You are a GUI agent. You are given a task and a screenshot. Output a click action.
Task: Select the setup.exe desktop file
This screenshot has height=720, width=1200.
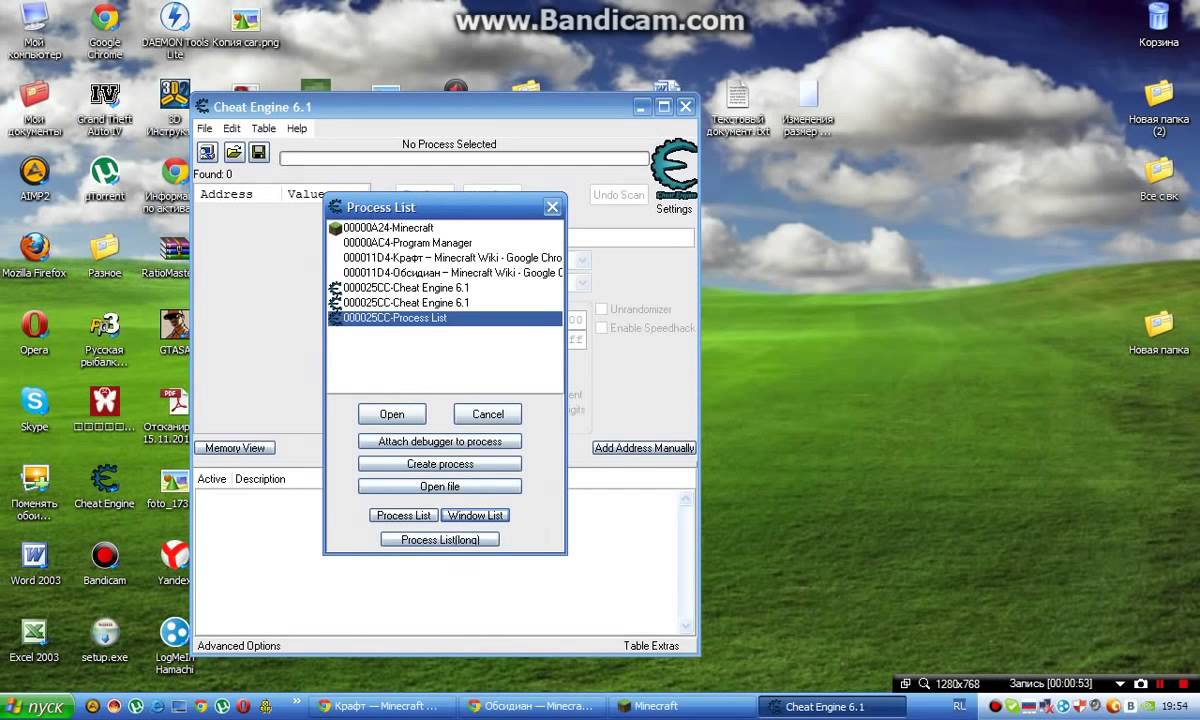[104, 640]
